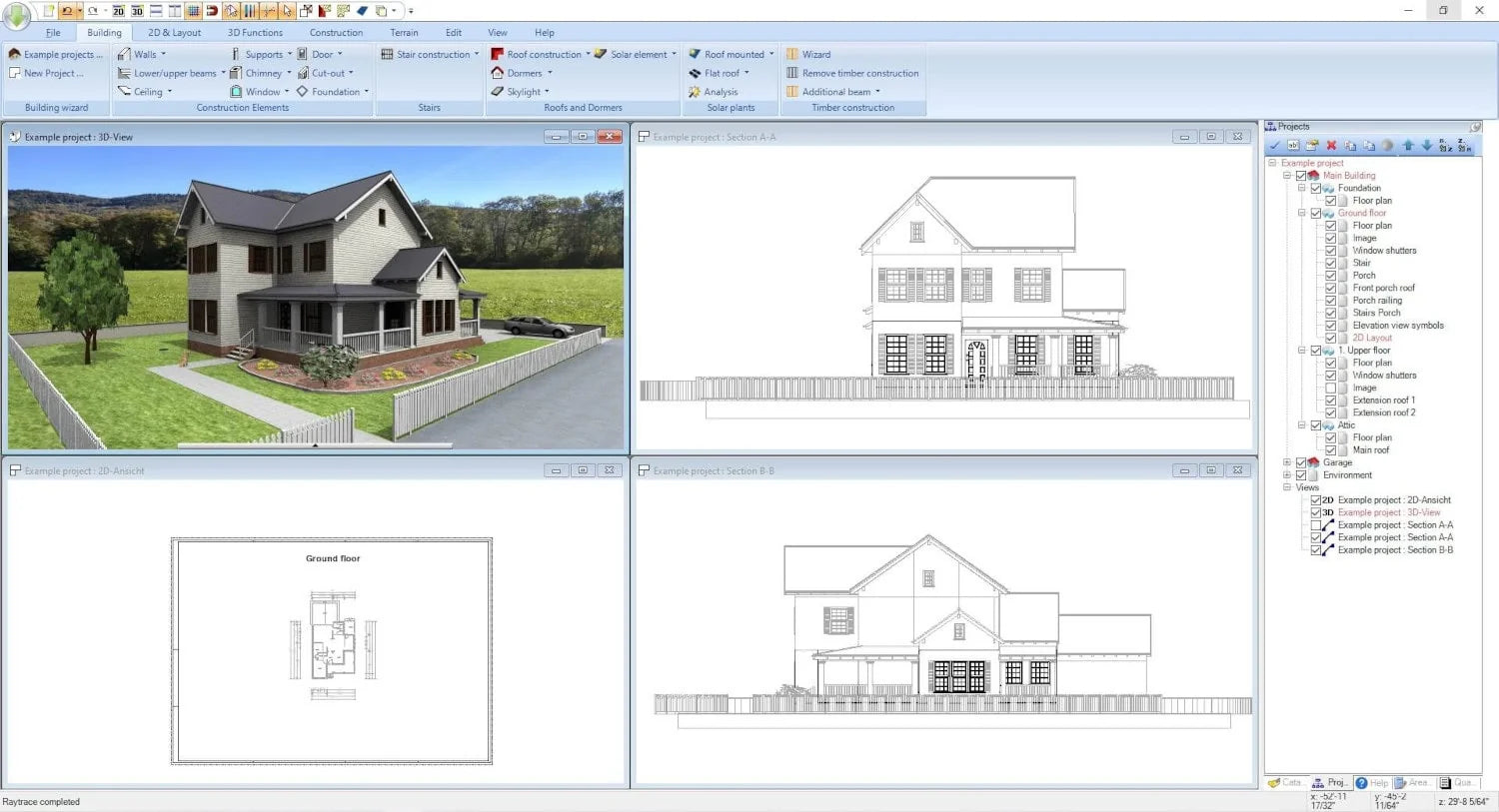Screen dimensions: 1499x812
Task: Click the green application menu orb
Action: 17,14
